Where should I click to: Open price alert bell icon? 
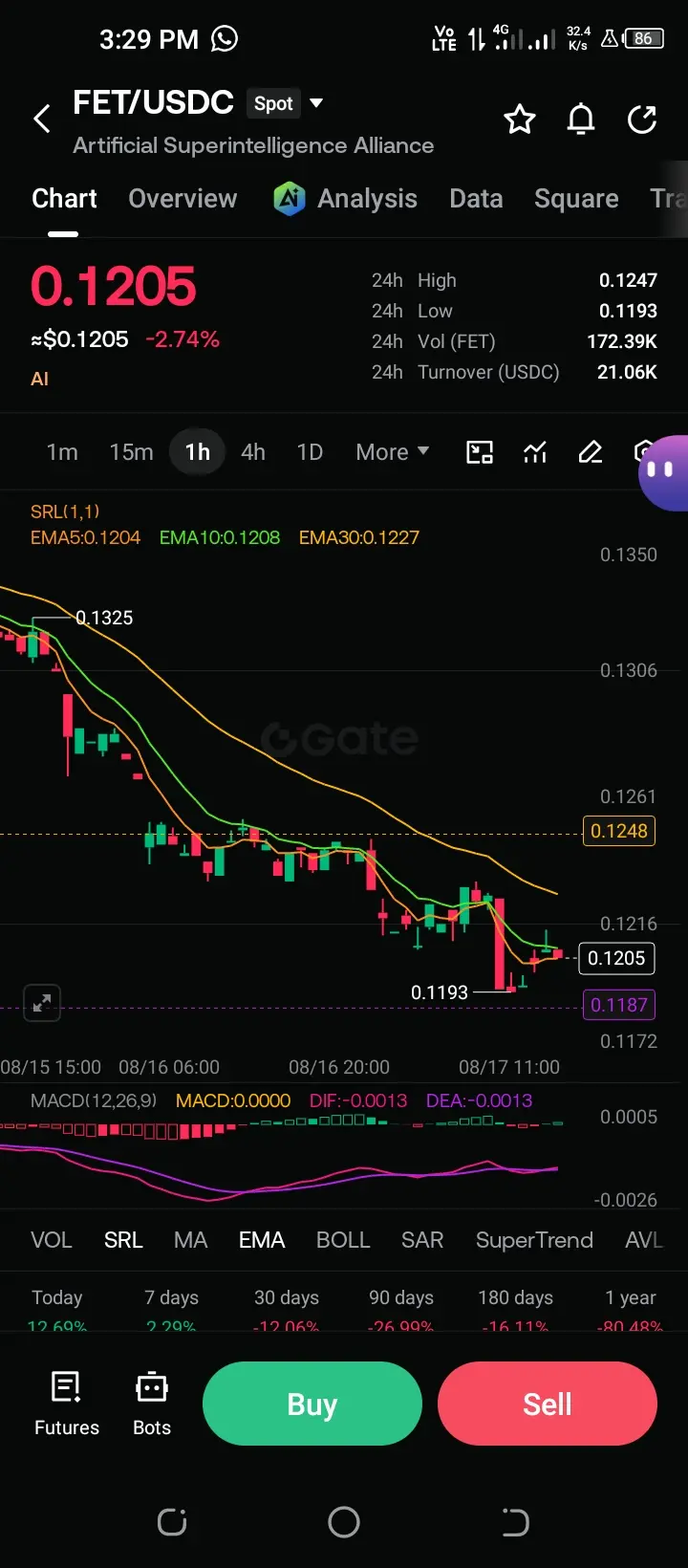(x=581, y=120)
